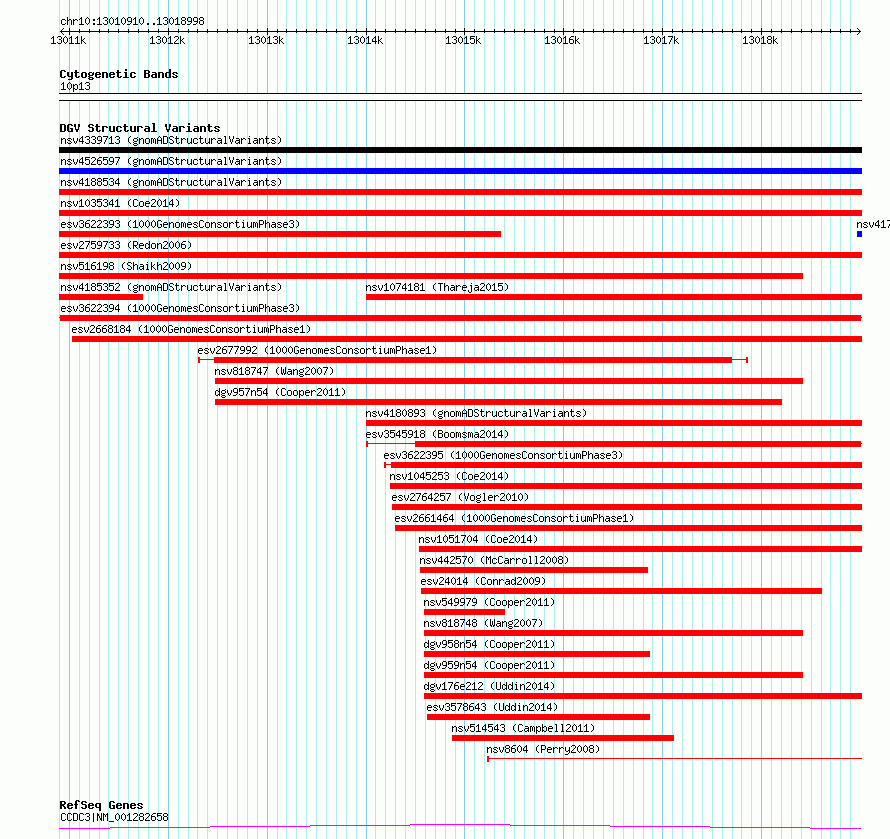Open esv2759733 (Redon2006) variant
The image size is (890, 839).
click(x=126, y=245)
